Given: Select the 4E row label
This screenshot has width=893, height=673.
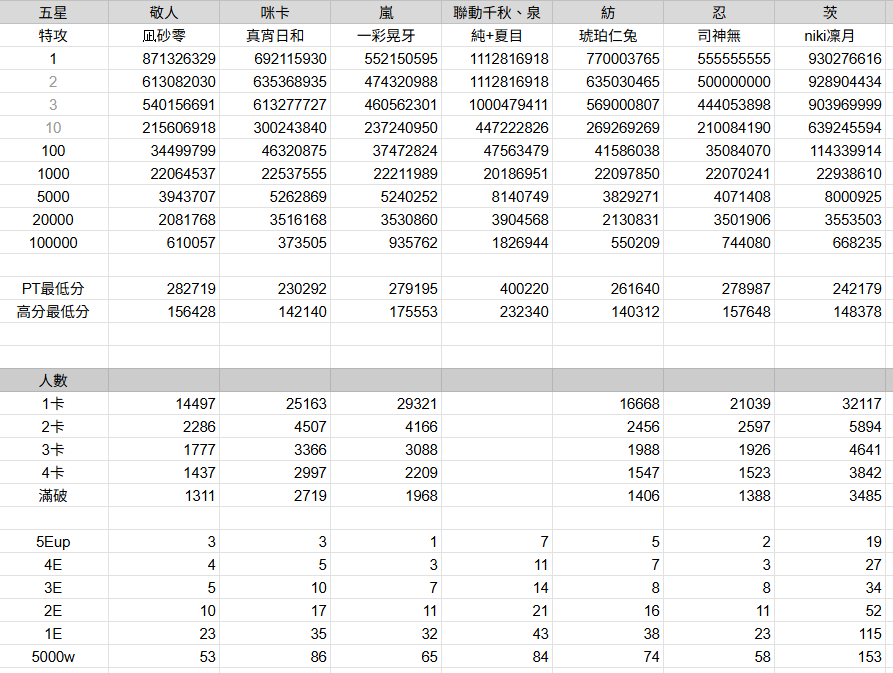Looking at the screenshot, I should pos(53,565).
